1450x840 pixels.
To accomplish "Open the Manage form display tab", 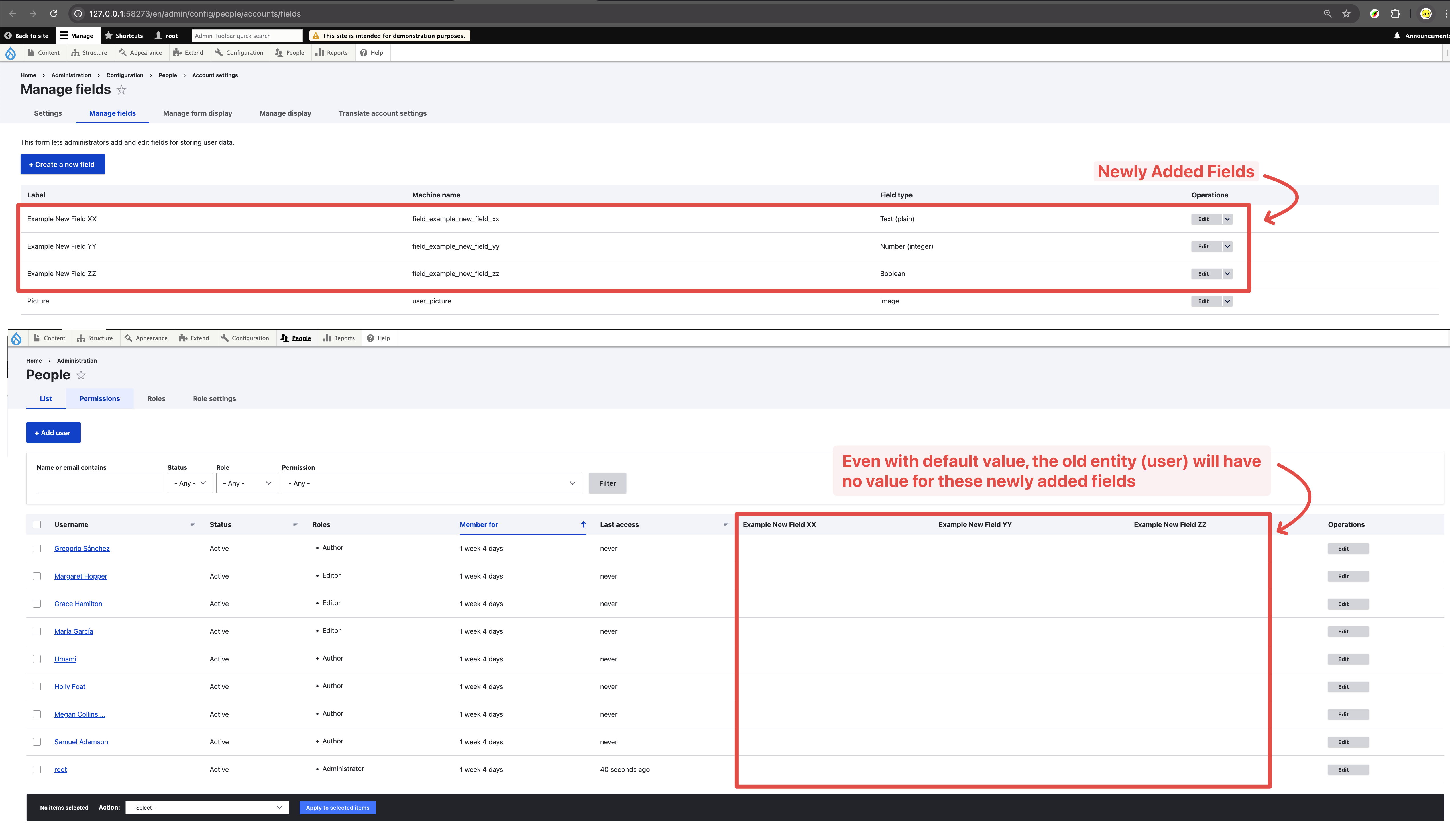I will [x=197, y=113].
